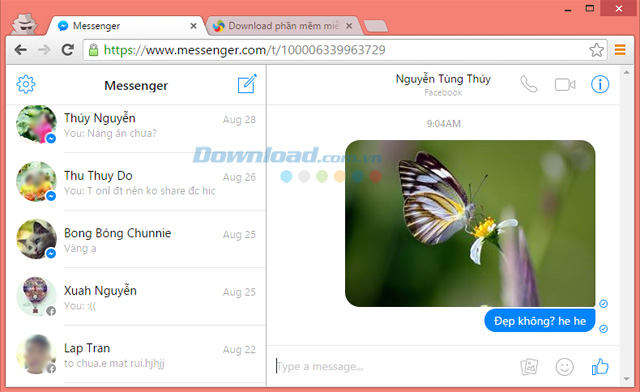
Task: Maximize the Chrome window
Action: (x=589, y=9)
